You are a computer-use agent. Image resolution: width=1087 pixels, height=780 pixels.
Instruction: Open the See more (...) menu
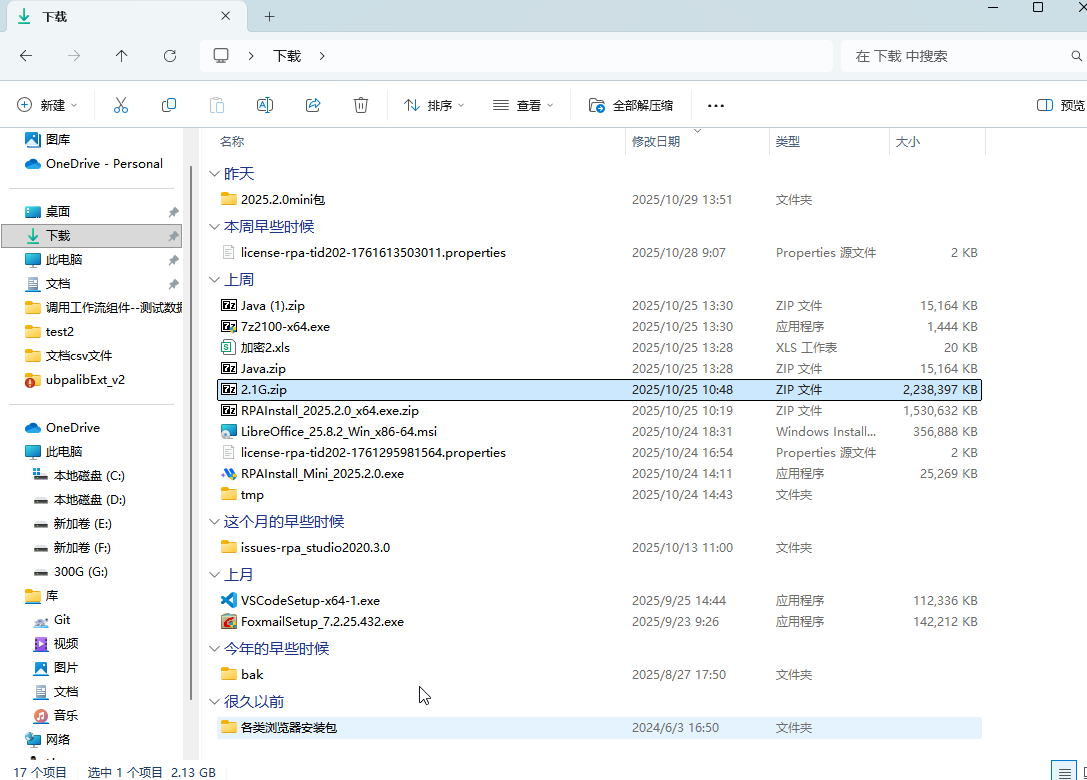pyautogui.click(x=715, y=104)
